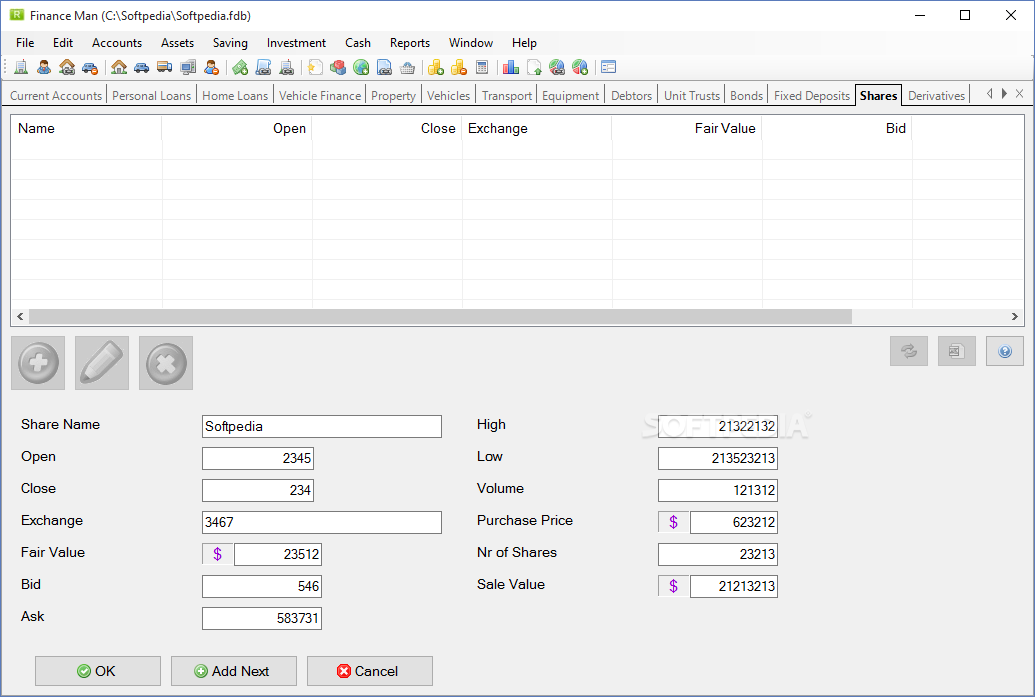Open the Assets menu

[x=178, y=43]
